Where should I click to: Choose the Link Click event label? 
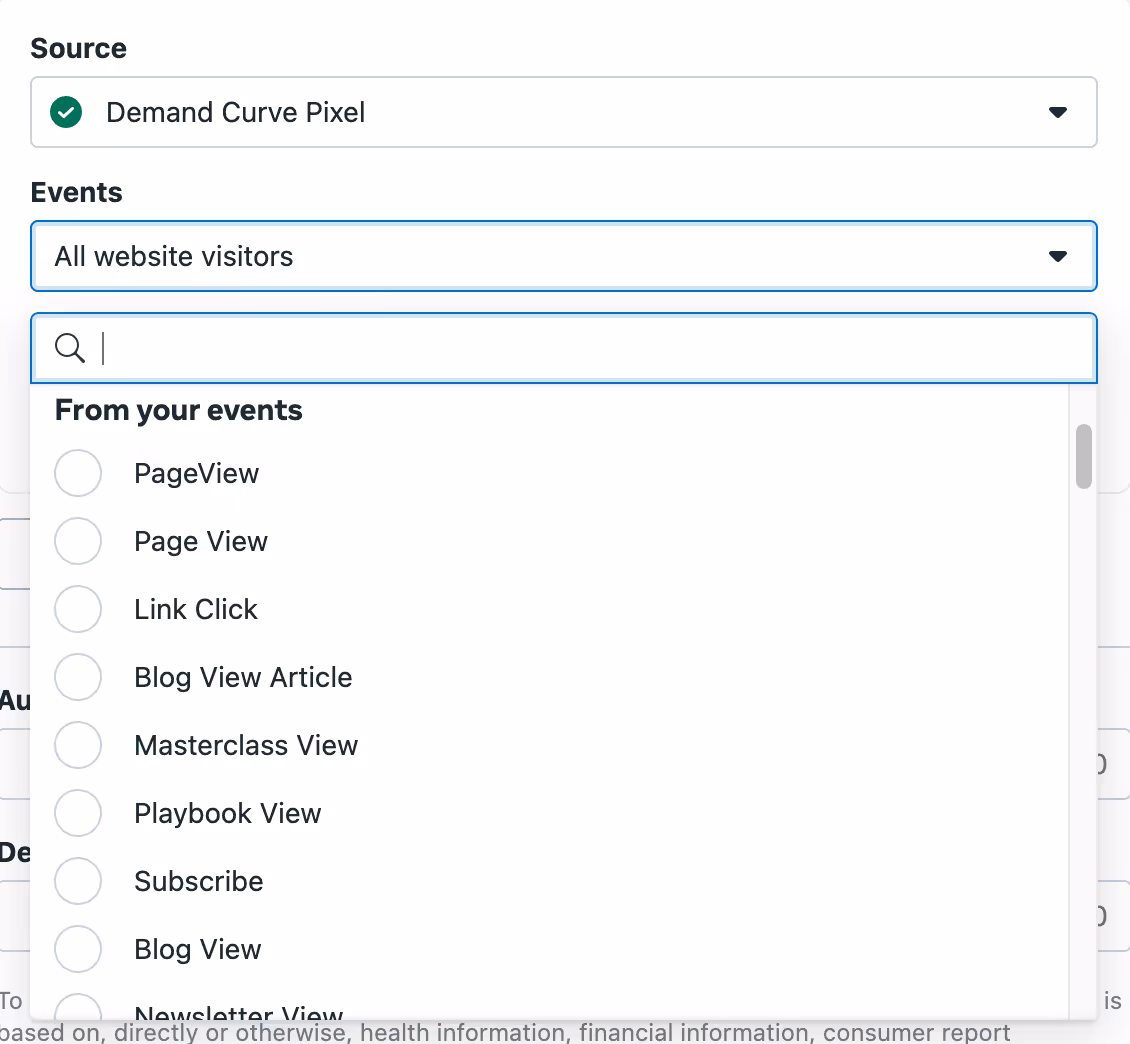[x=196, y=609]
